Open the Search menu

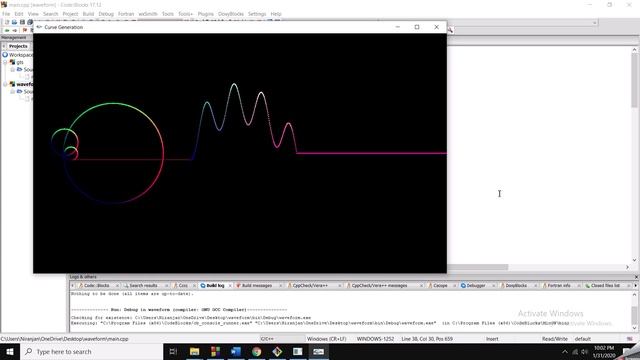pyautogui.click(x=51, y=14)
